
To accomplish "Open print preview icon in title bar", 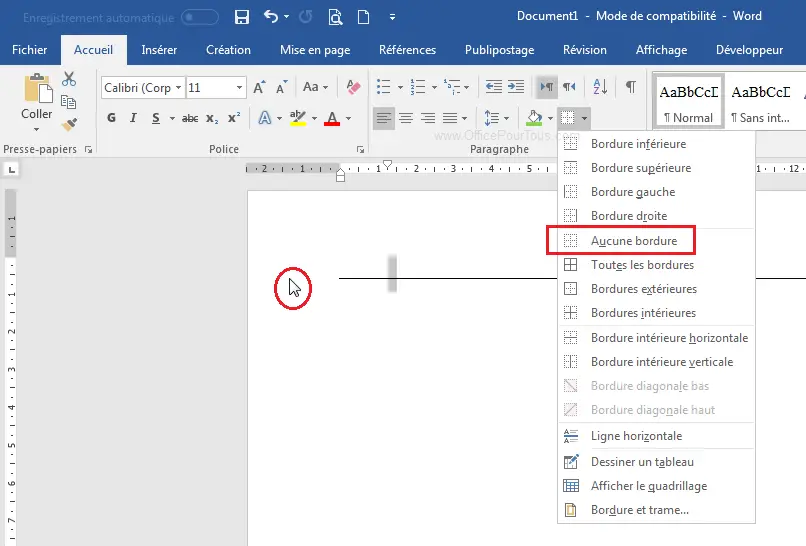I will click(335, 17).
